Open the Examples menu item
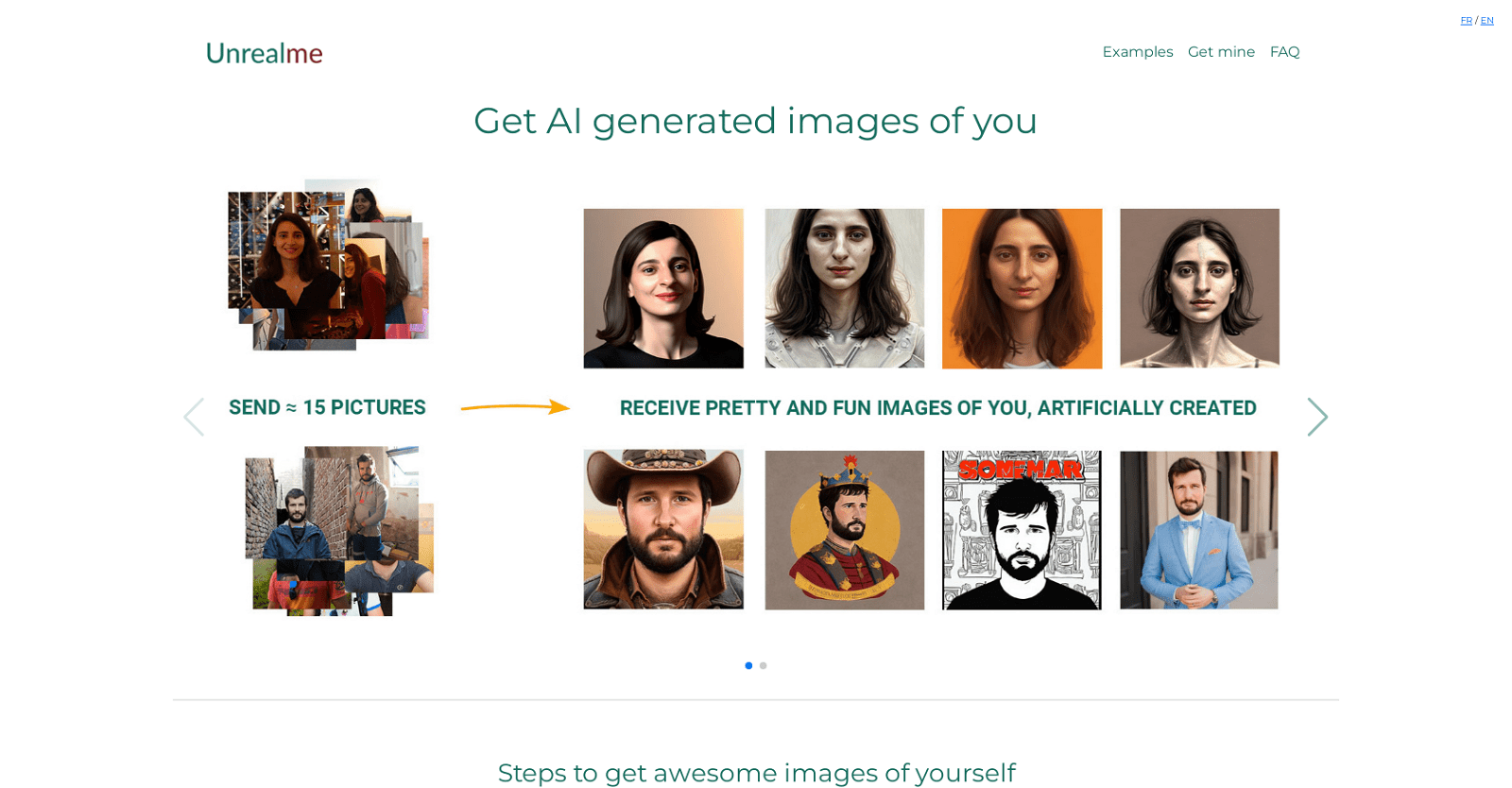The height and width of the screenshot is (788, 1512). coord(1137,52)
